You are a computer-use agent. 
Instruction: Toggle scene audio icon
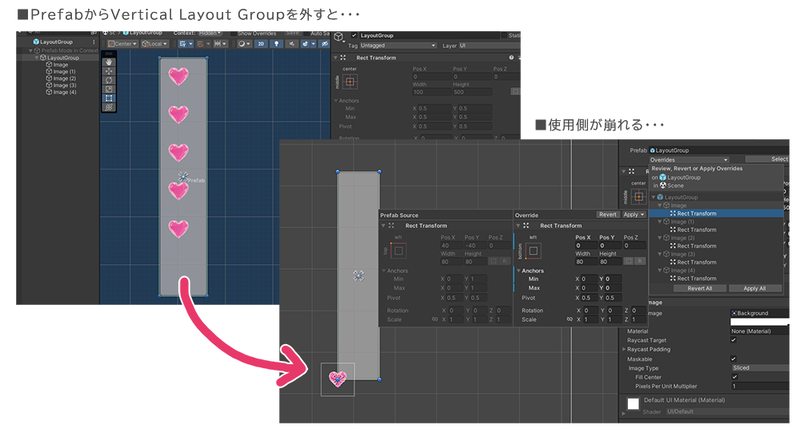pyautogui.click(x=291, y=44)
